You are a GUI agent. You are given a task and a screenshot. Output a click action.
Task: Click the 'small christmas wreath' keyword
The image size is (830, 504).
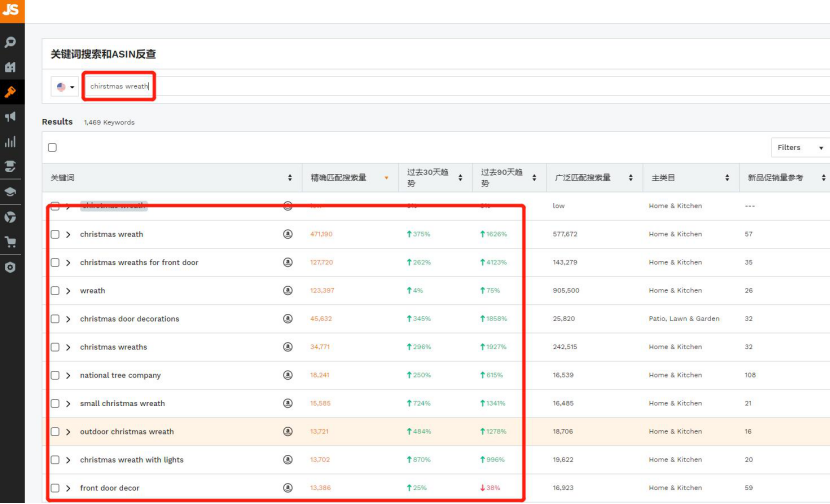[121, 404]
